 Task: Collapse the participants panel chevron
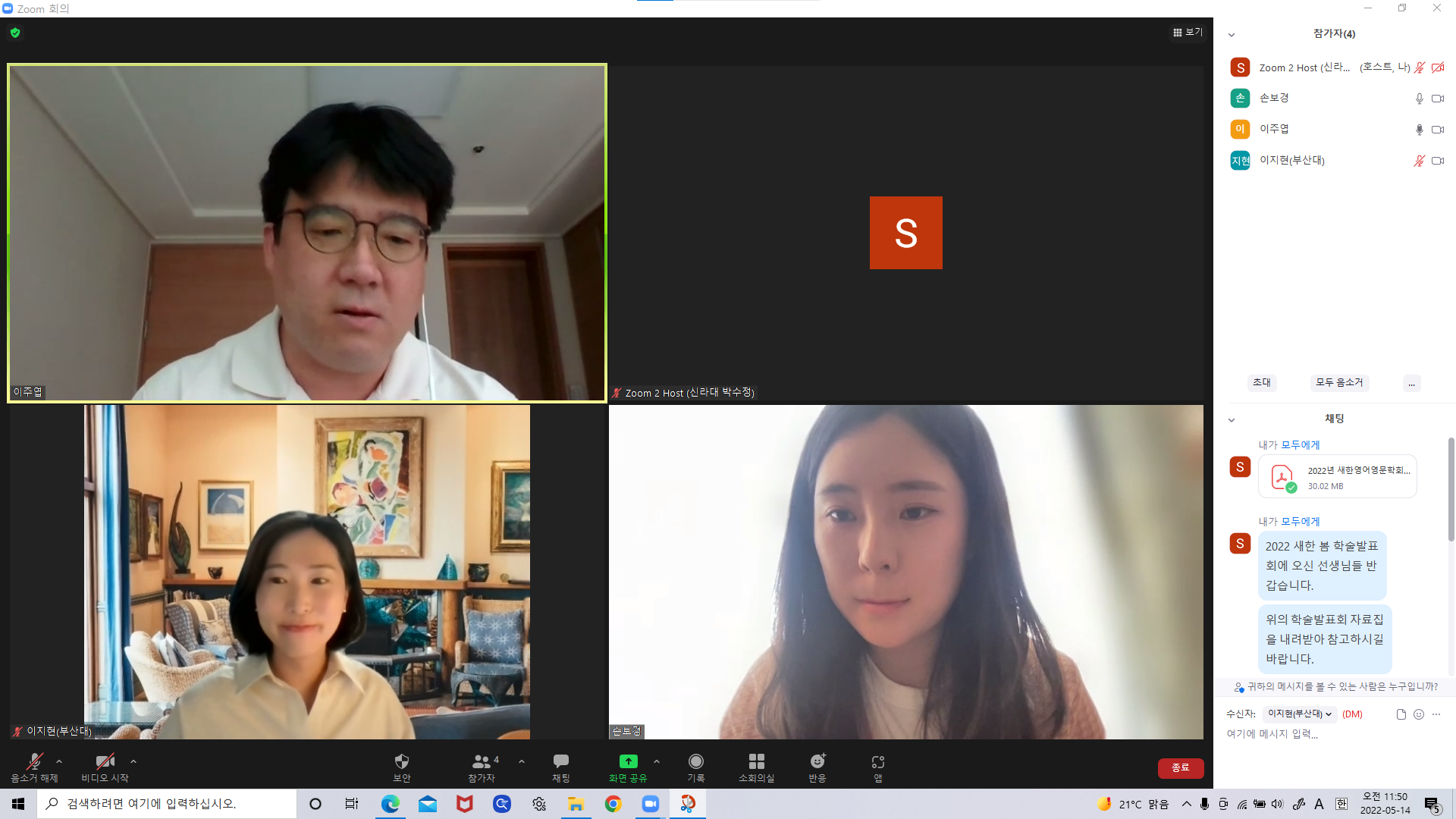click(1232, 35)
